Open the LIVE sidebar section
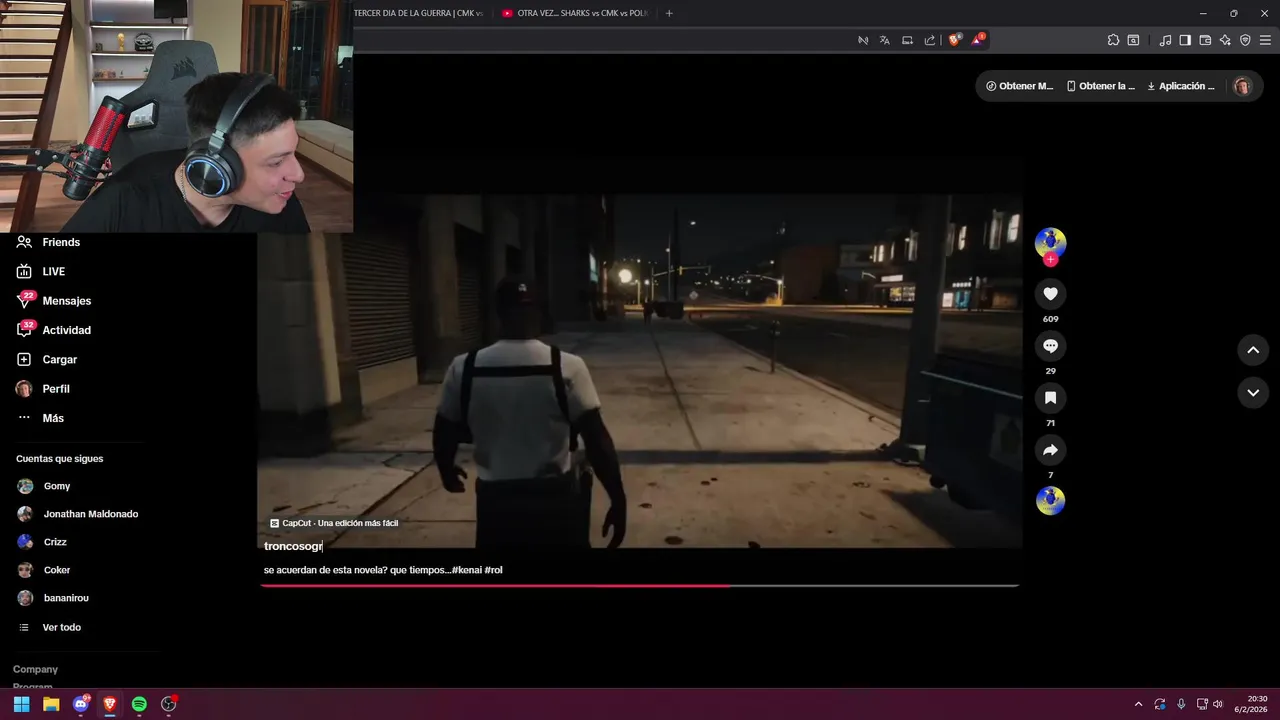Viewport: 1280px width, 720px height. point(41,271)
